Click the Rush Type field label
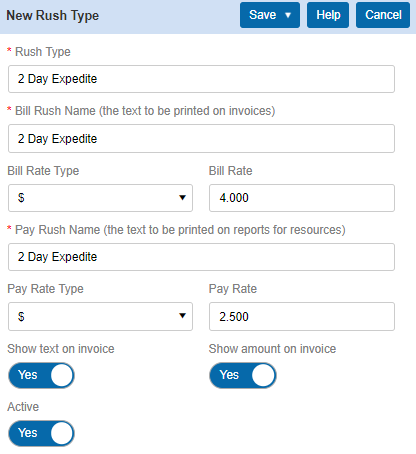 coord(43,52)
